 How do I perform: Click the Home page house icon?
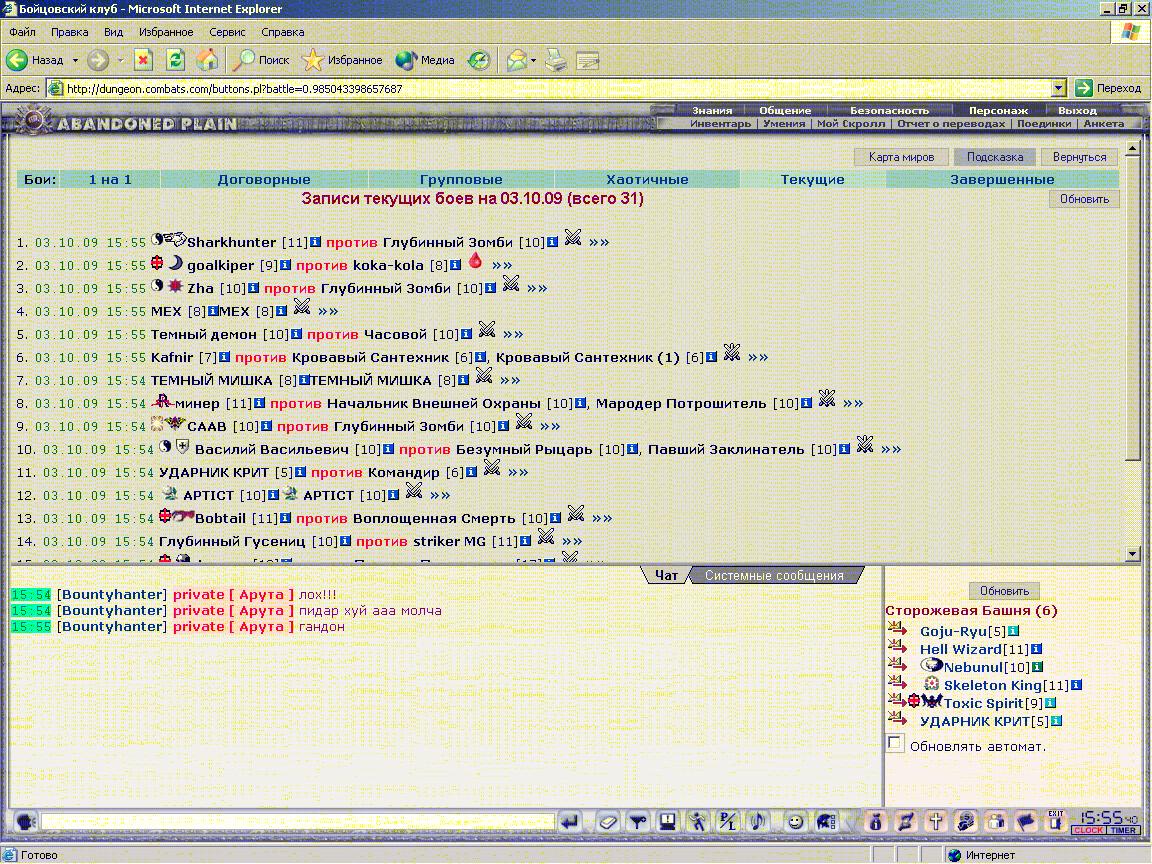tap(207, 60)
